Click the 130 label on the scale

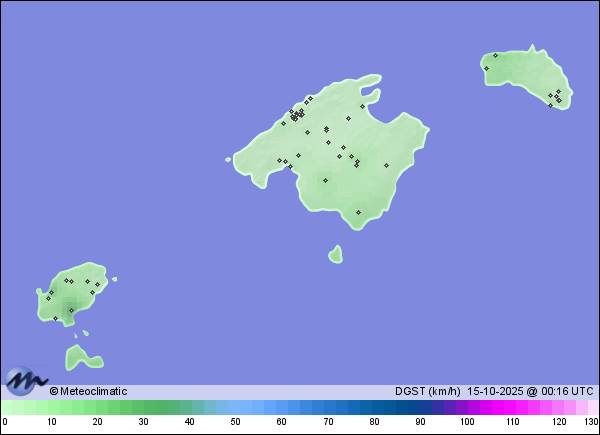click(591, 423)
